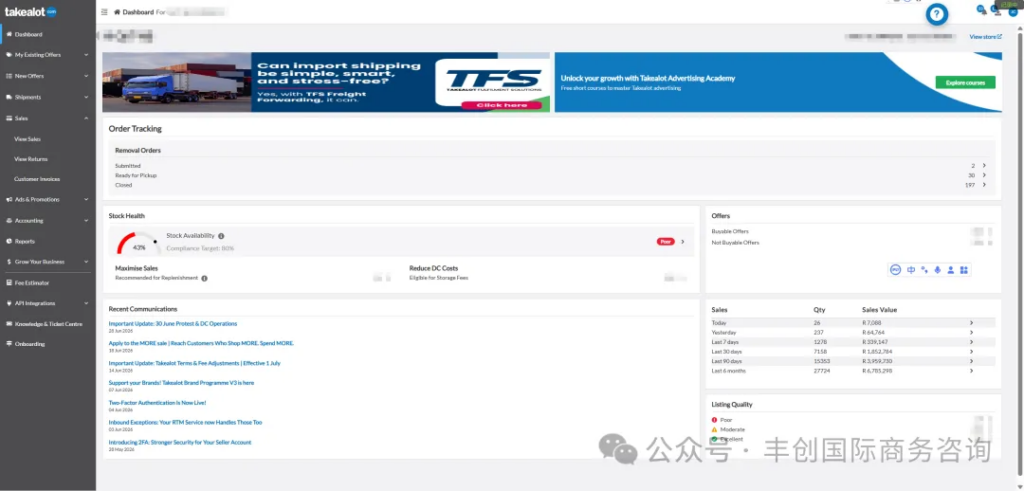Screen dimensions: 1024x491
Task: Click the home icon beside Dashboard title
Action: coord(117,12)
